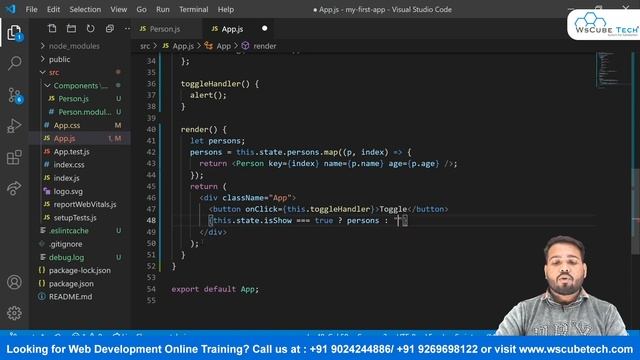
Task: Open the Live Share icon in activity bar
Action: [x=14, y=188]
